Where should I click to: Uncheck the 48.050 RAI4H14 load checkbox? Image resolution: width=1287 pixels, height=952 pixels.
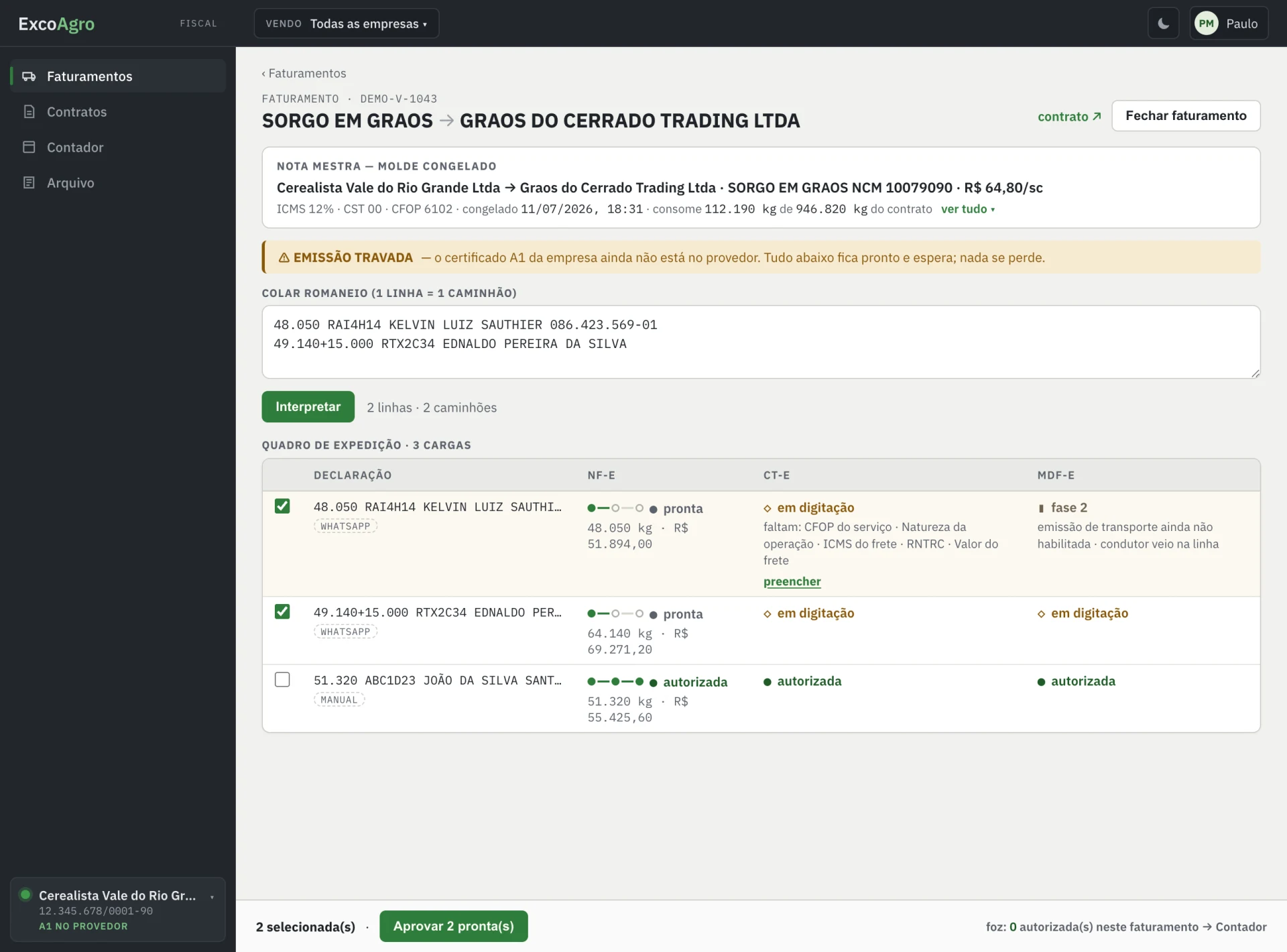point(282,506)
